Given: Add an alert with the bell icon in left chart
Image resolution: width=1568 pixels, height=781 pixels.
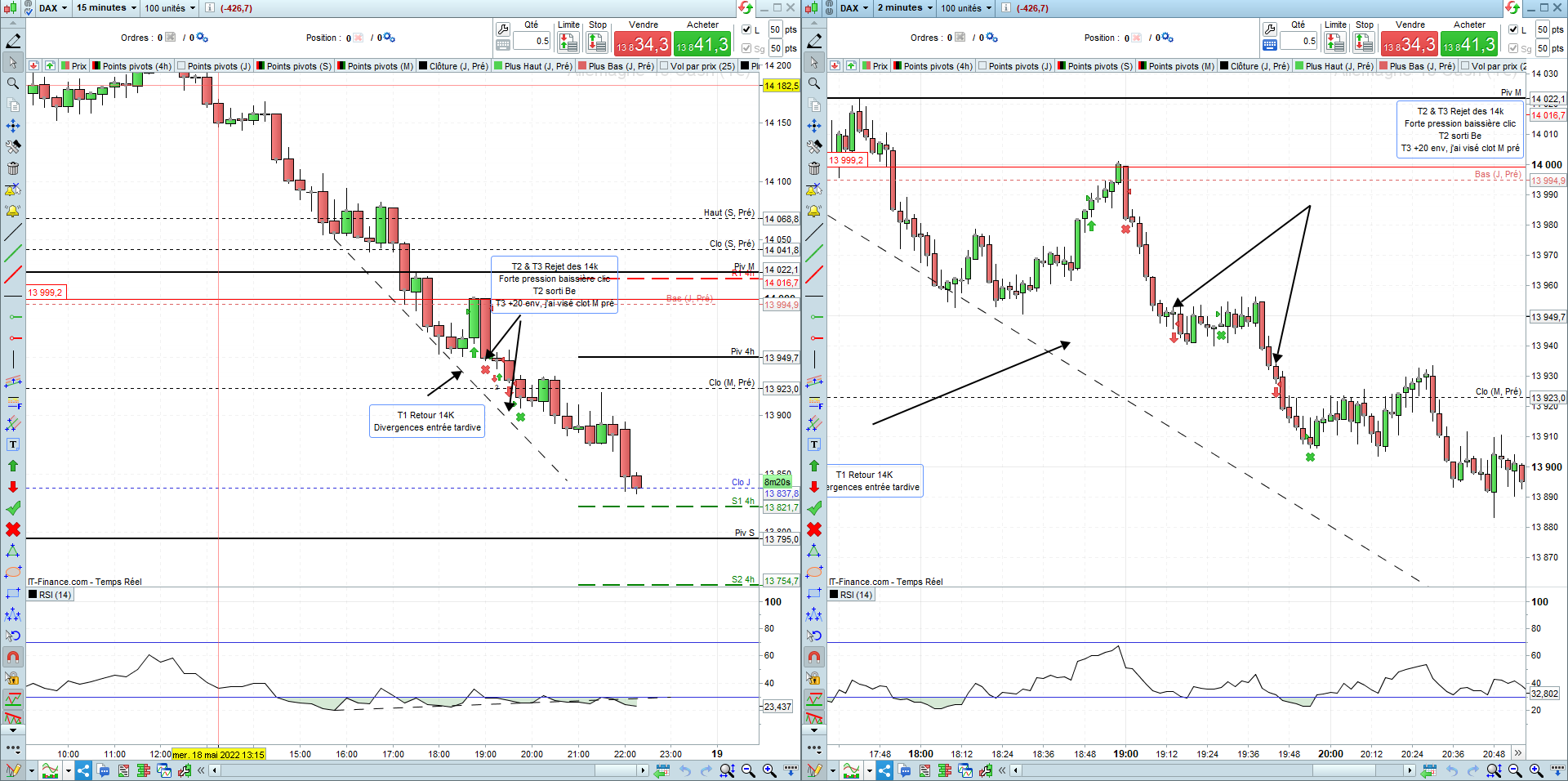Looking at the screenshot, I should 13,211.
